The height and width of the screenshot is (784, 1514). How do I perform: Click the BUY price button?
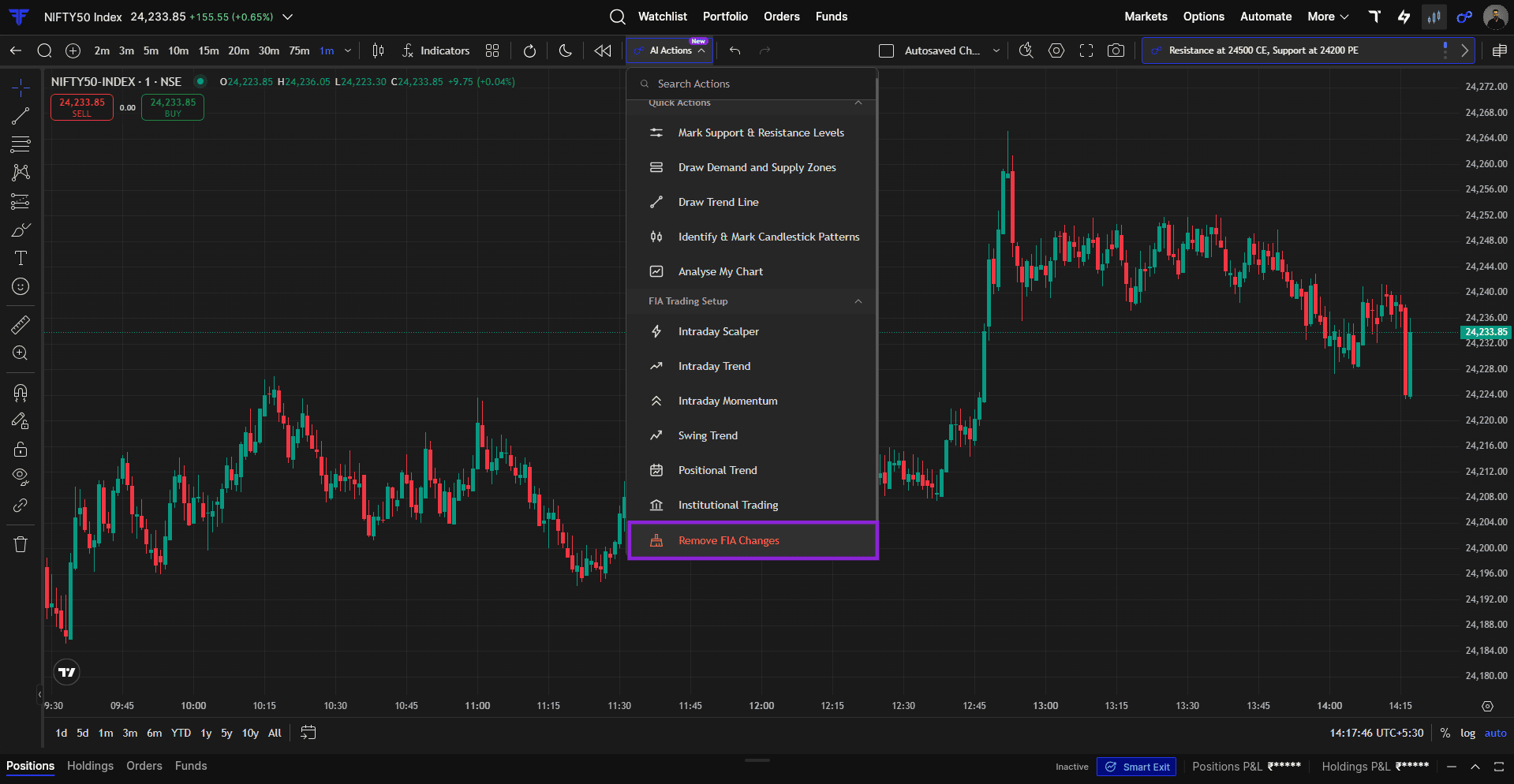coord(173,107)
